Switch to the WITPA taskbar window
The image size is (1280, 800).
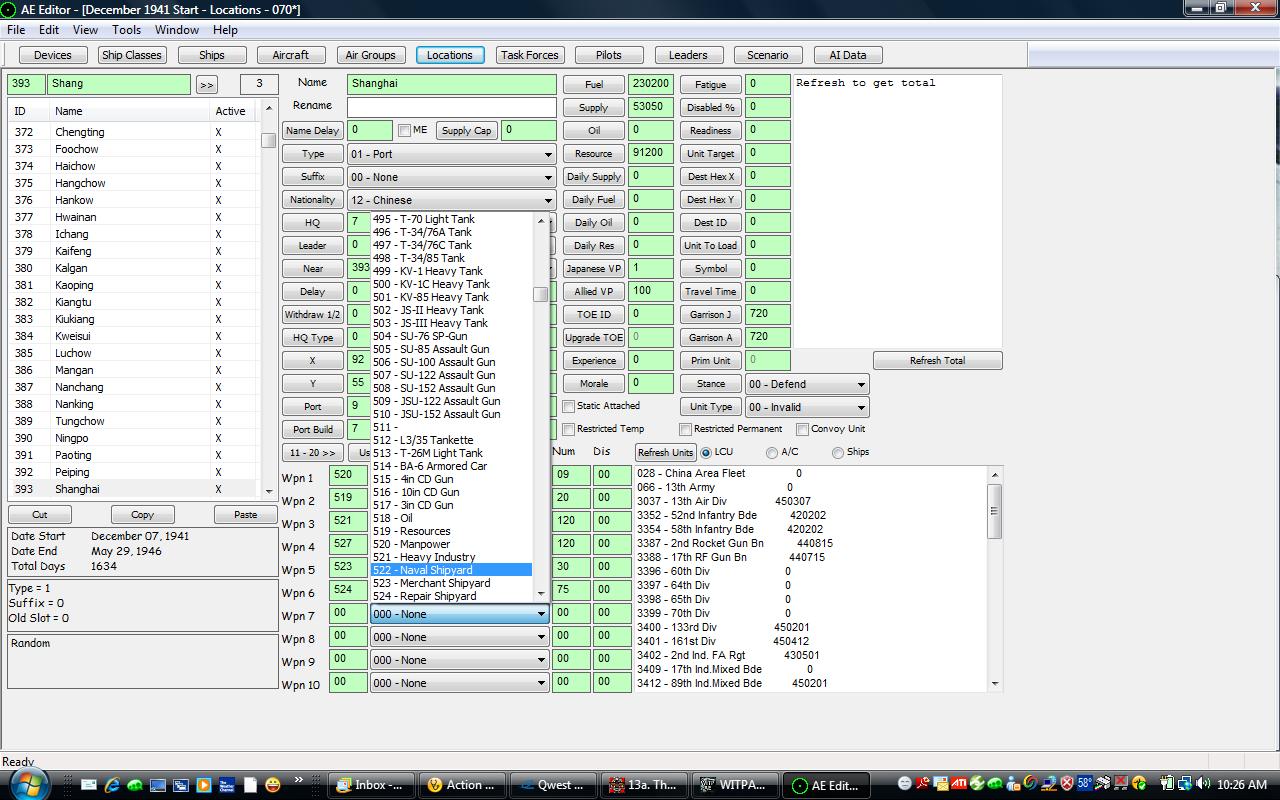[733, 785]
